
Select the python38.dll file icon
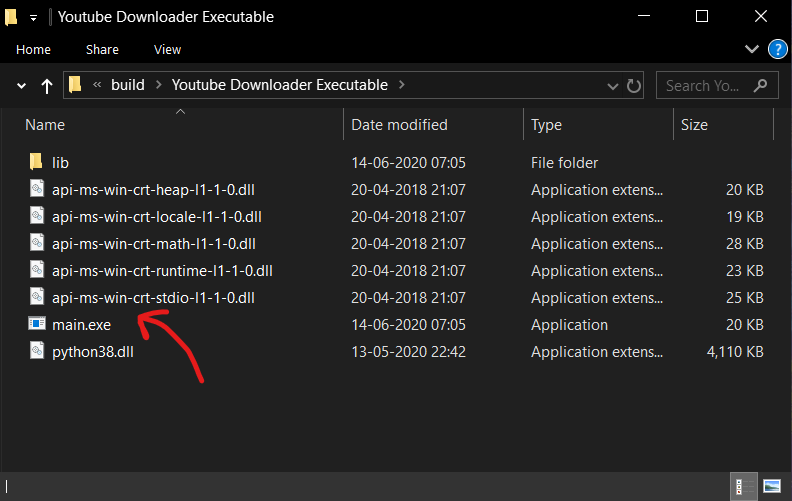click(37, 350)
